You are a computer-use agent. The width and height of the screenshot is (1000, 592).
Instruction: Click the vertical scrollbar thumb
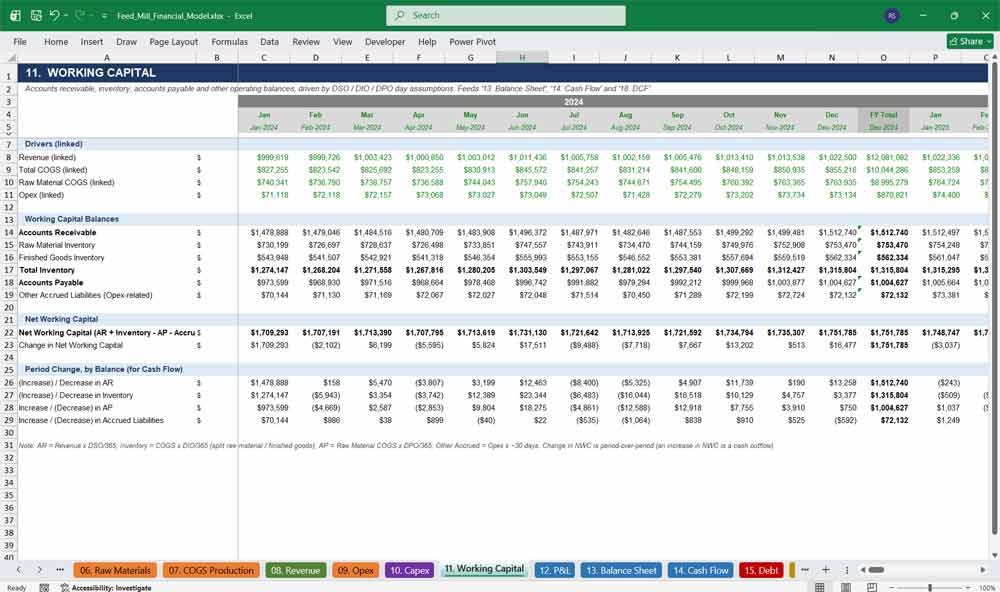994,300
